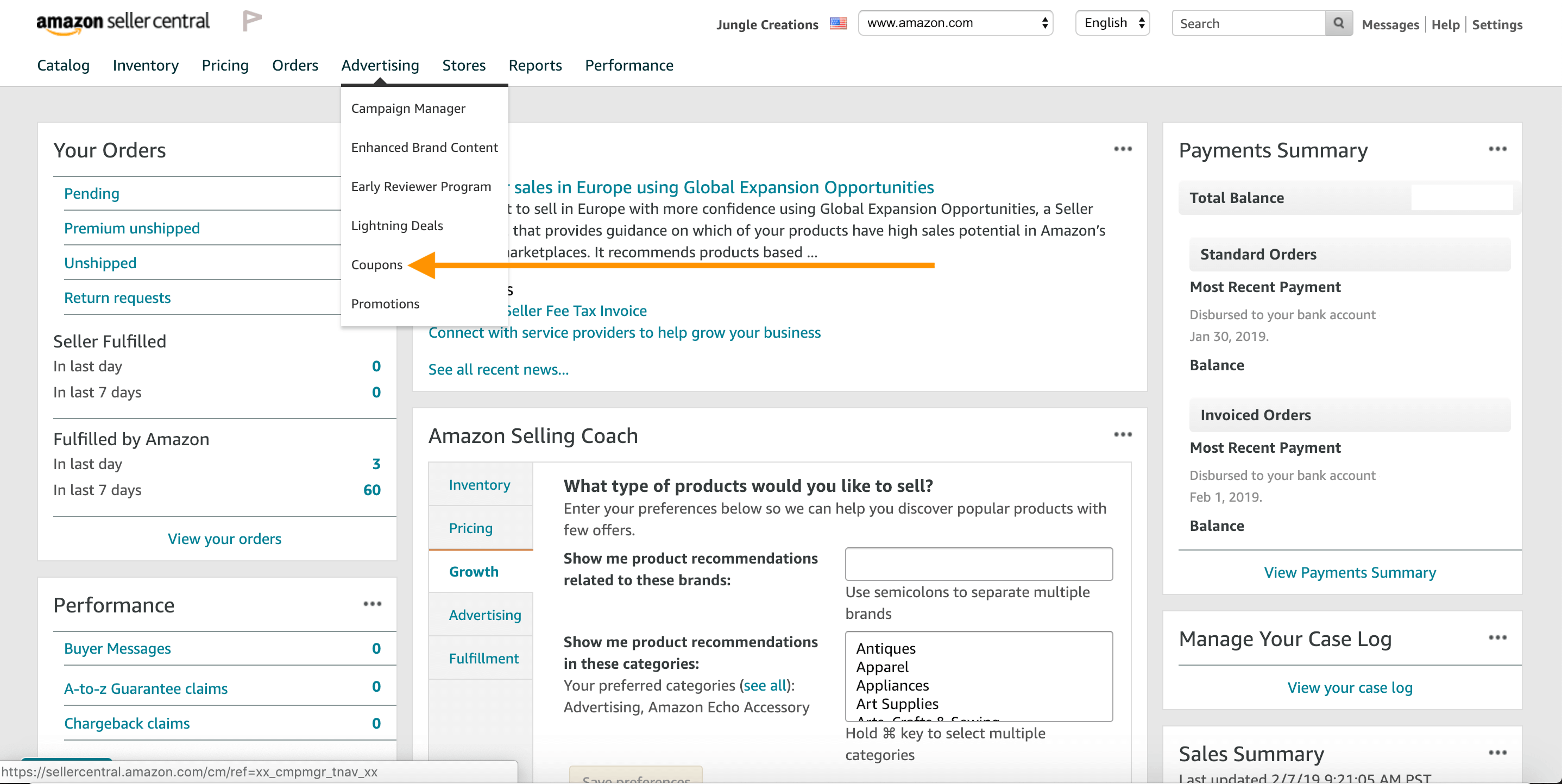Open A-to-z Guarantee claims link

[x=146, y=689]
